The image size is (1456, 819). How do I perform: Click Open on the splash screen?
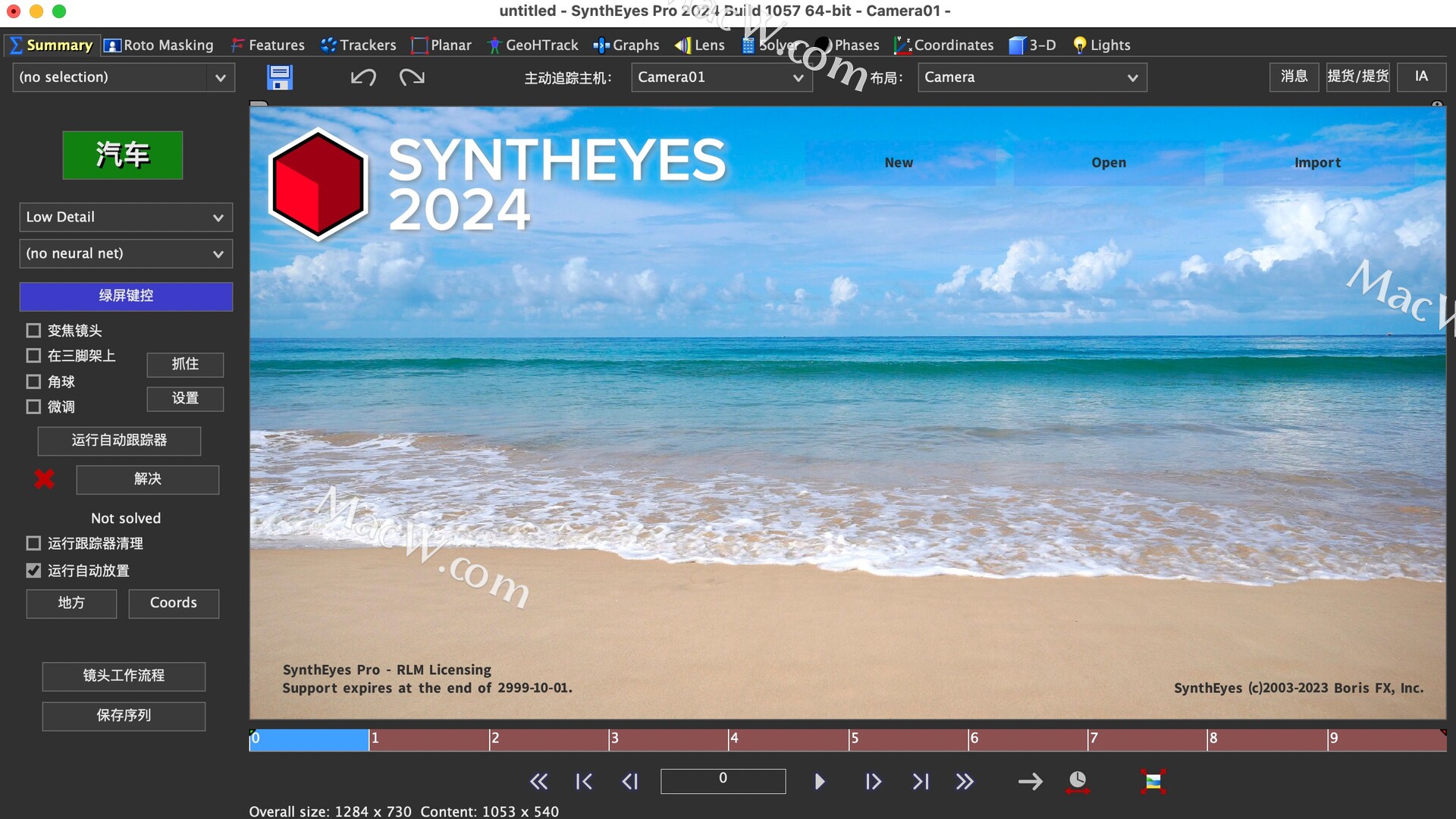(1109, 162)
